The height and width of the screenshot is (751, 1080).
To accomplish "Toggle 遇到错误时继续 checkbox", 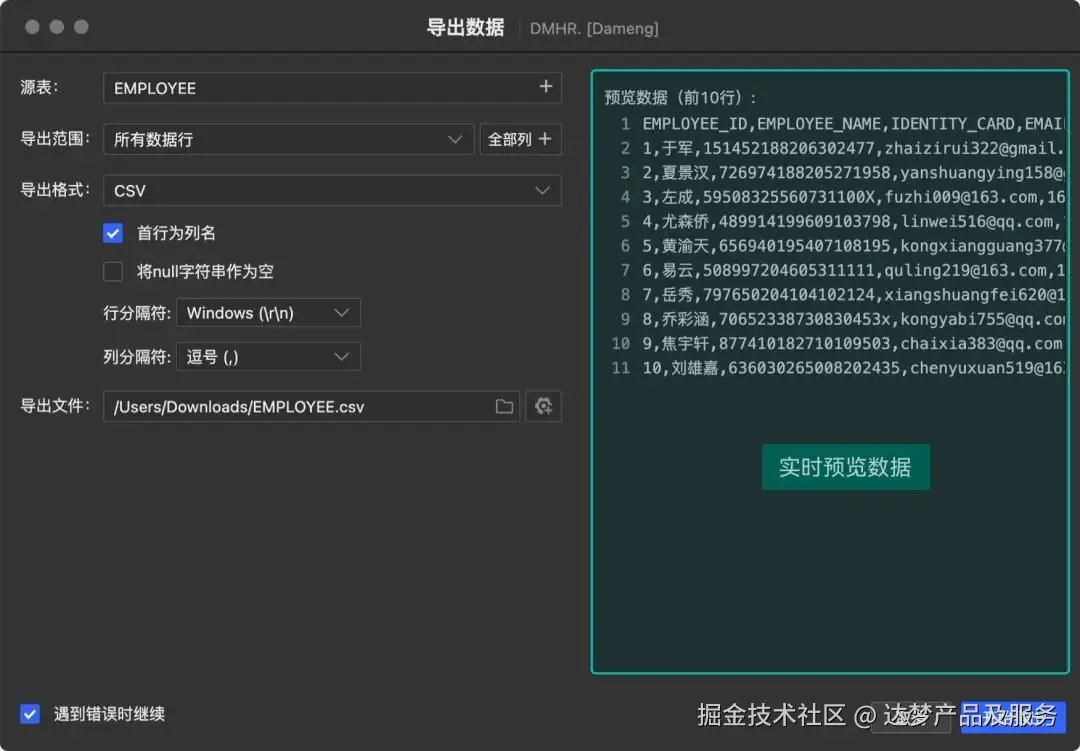I will tap(30, 714).
